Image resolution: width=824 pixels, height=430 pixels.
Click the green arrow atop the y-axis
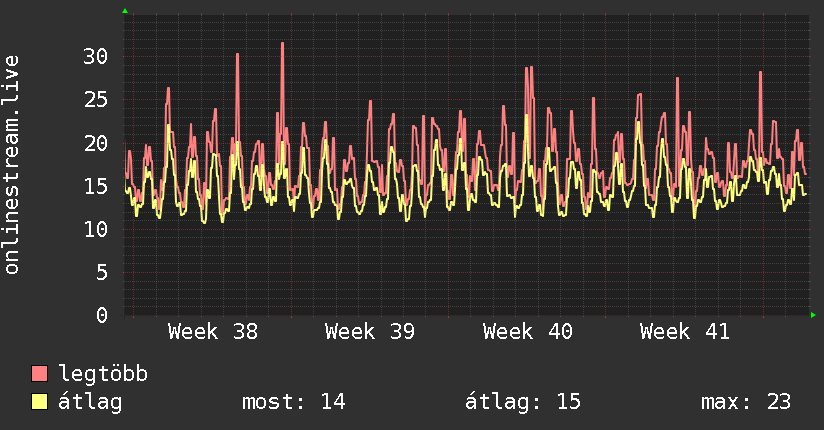[125, 11]
